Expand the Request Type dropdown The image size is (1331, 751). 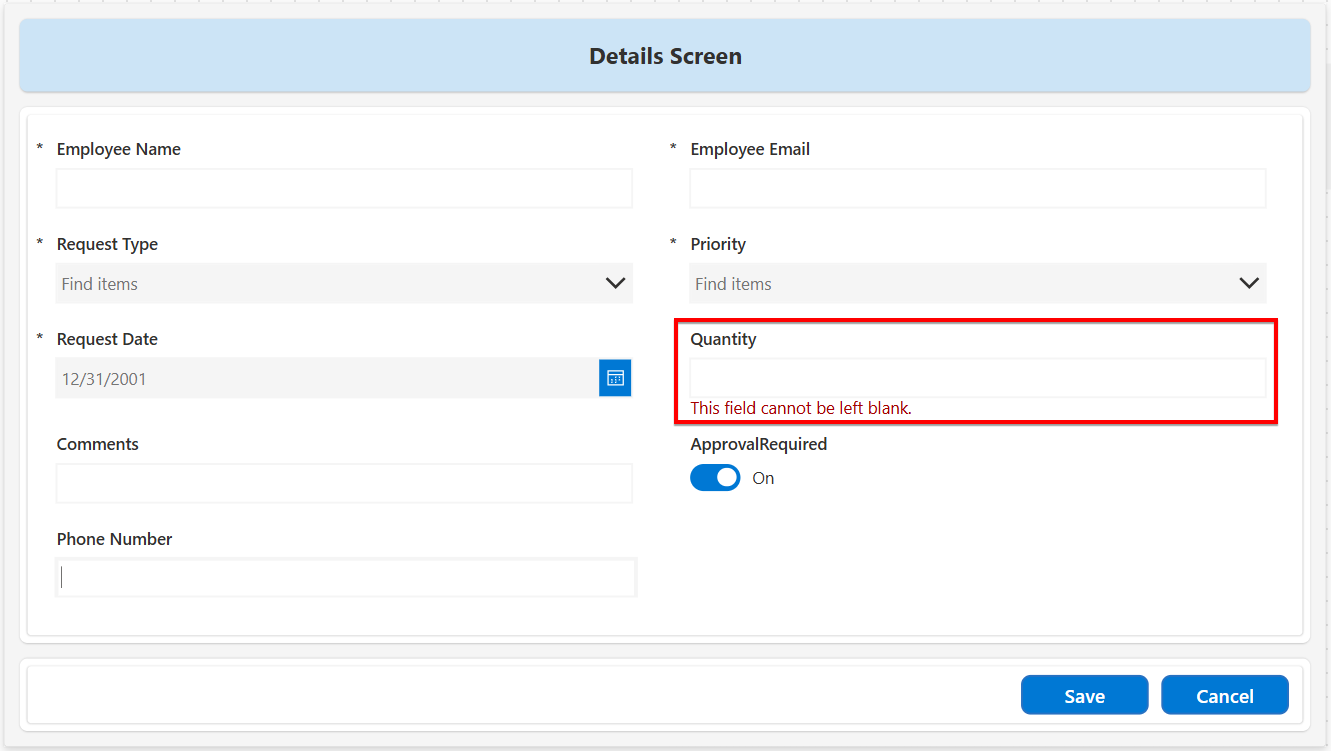tap(615, 284)
